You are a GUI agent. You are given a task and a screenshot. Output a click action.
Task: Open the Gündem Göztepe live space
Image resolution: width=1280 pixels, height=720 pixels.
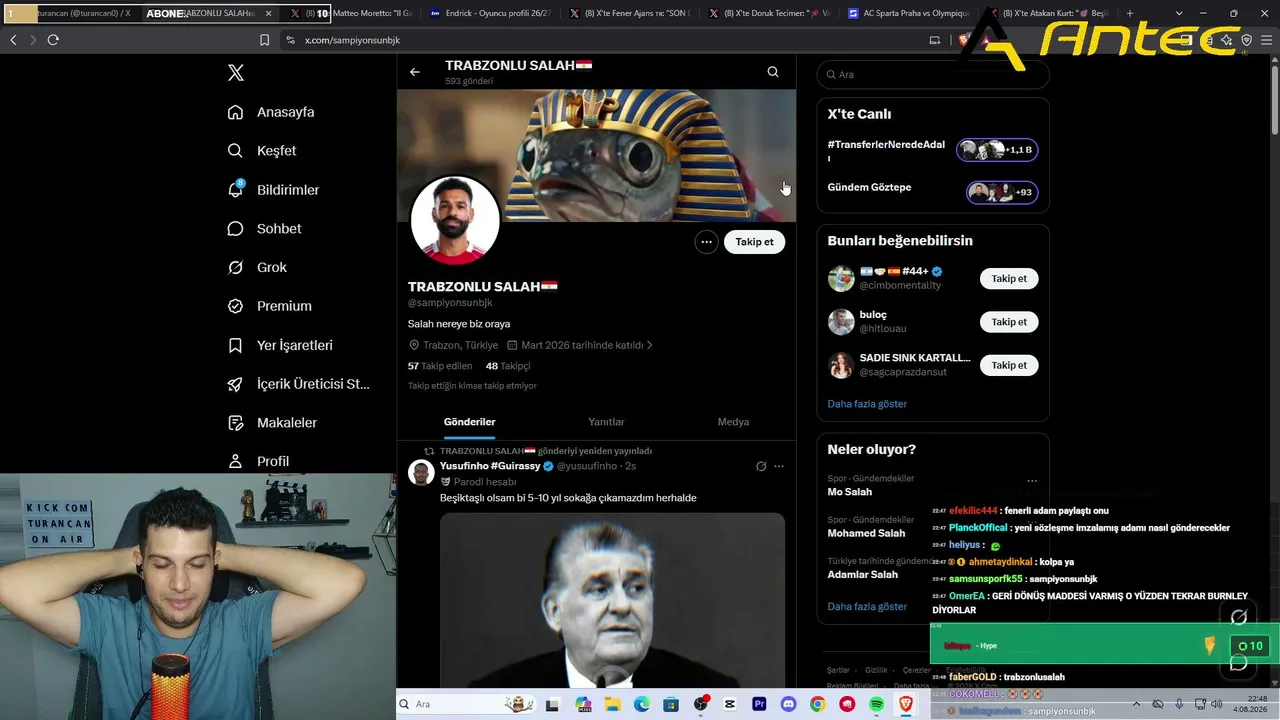tap(933, 191)
